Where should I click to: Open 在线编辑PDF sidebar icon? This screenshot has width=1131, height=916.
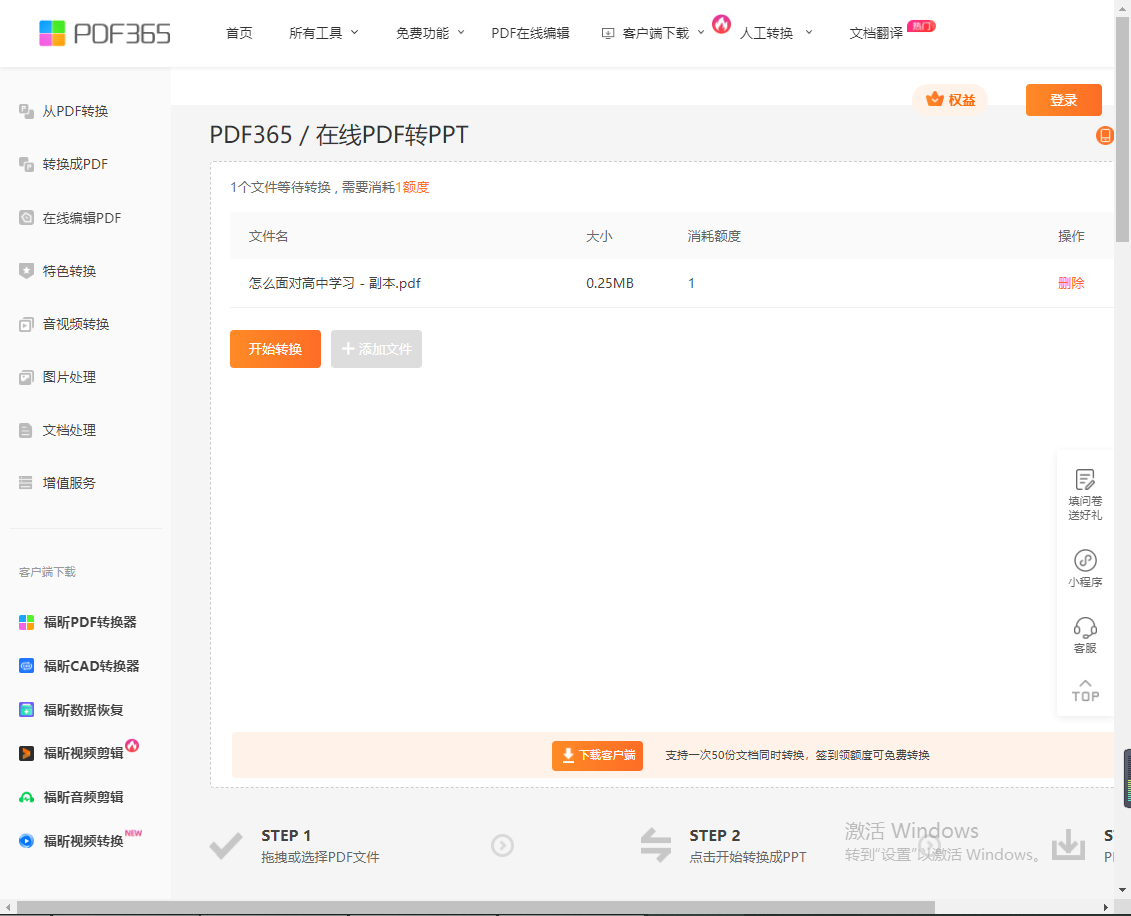coord(27,218)
